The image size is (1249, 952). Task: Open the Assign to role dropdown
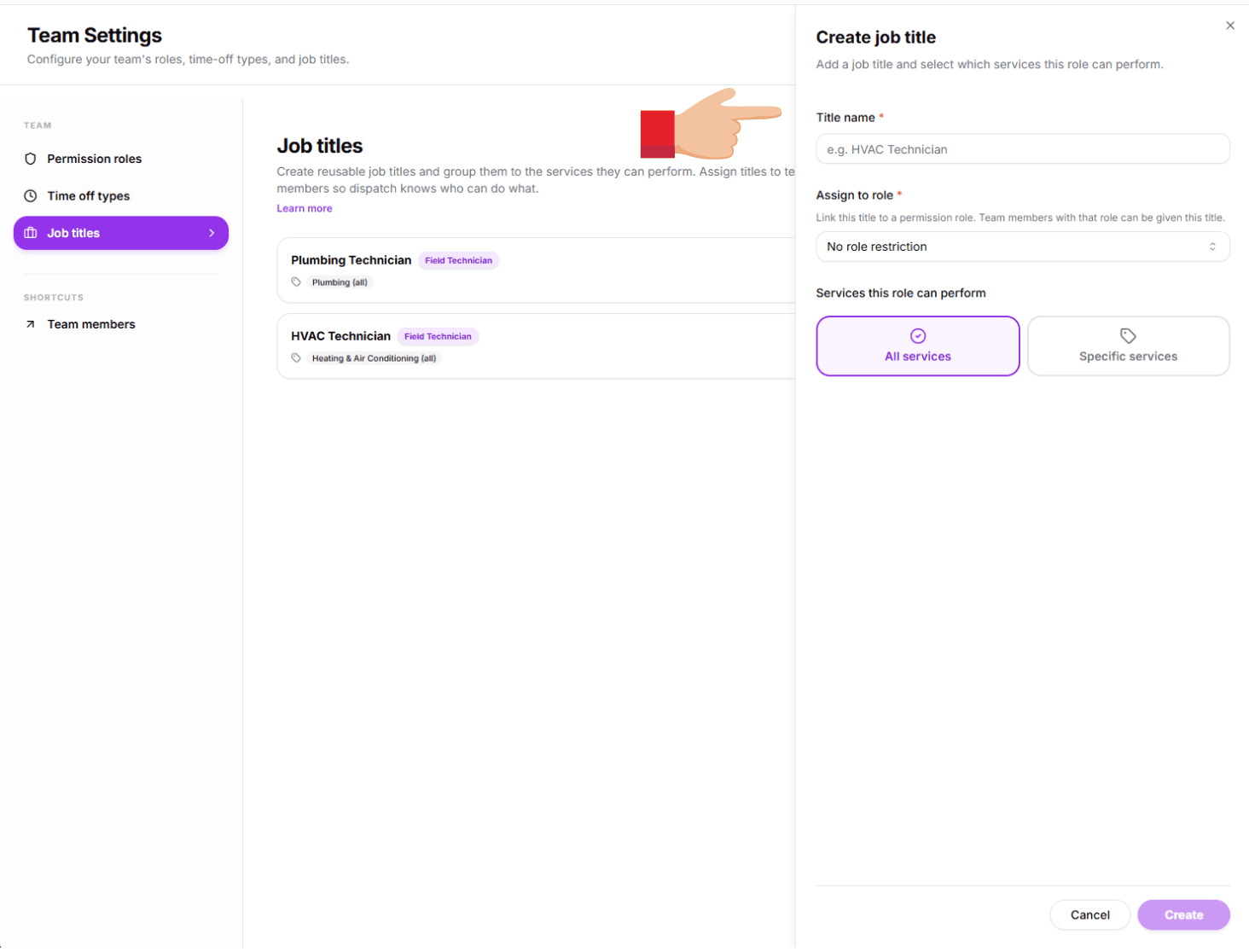[1022, 247]
